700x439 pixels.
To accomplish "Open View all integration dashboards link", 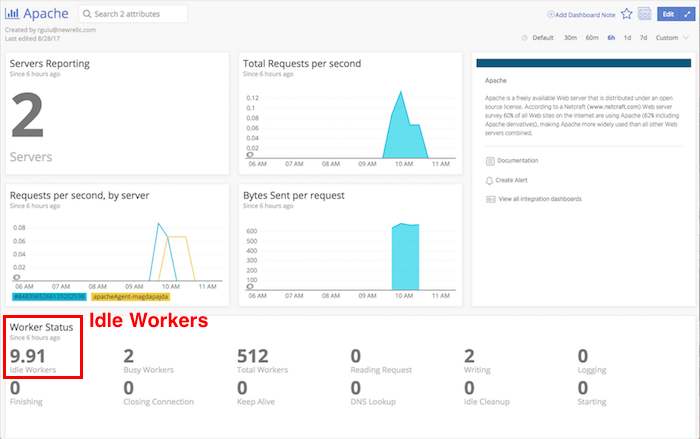I will point(540,199).
